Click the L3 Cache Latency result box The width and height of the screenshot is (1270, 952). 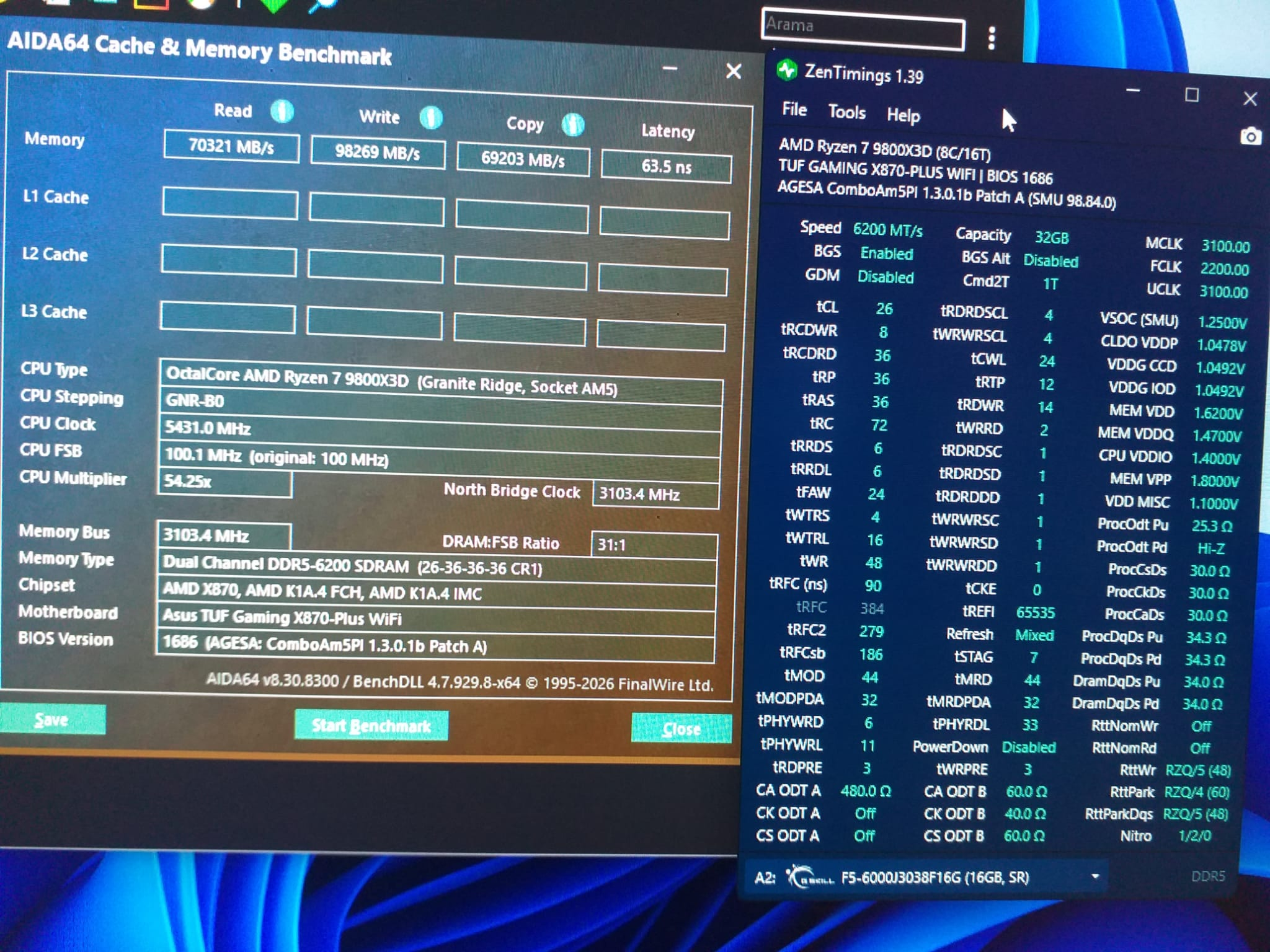[661, 335]
